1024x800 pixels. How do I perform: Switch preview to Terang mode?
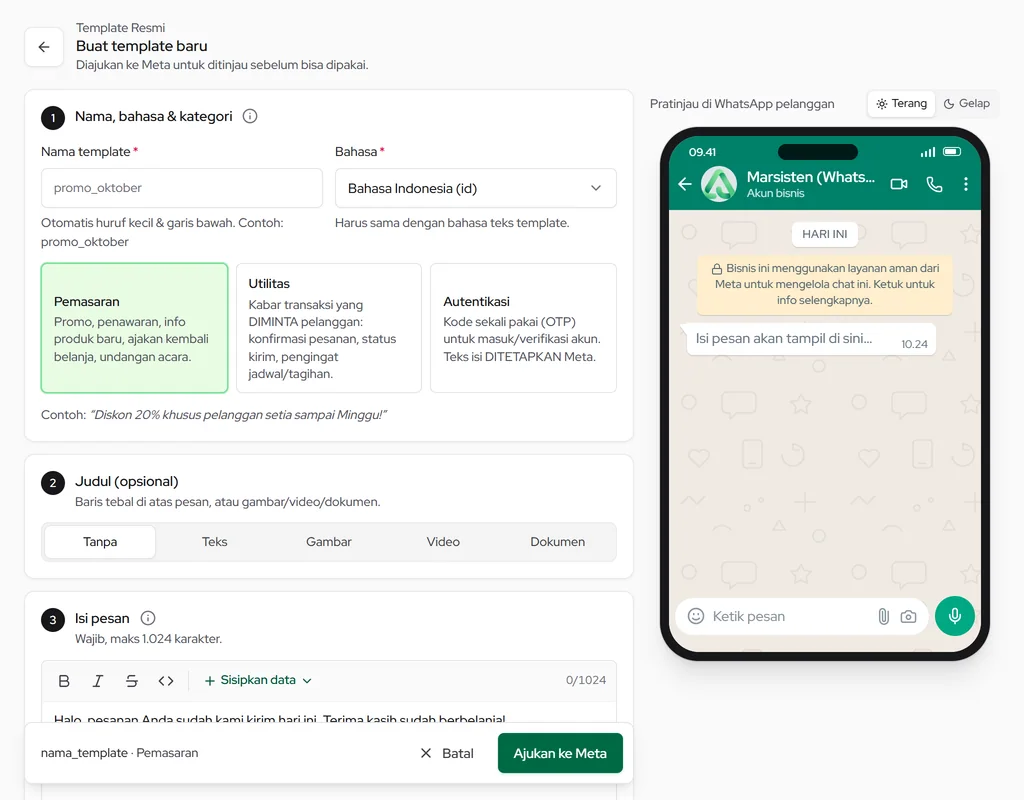tap(902, 103)
